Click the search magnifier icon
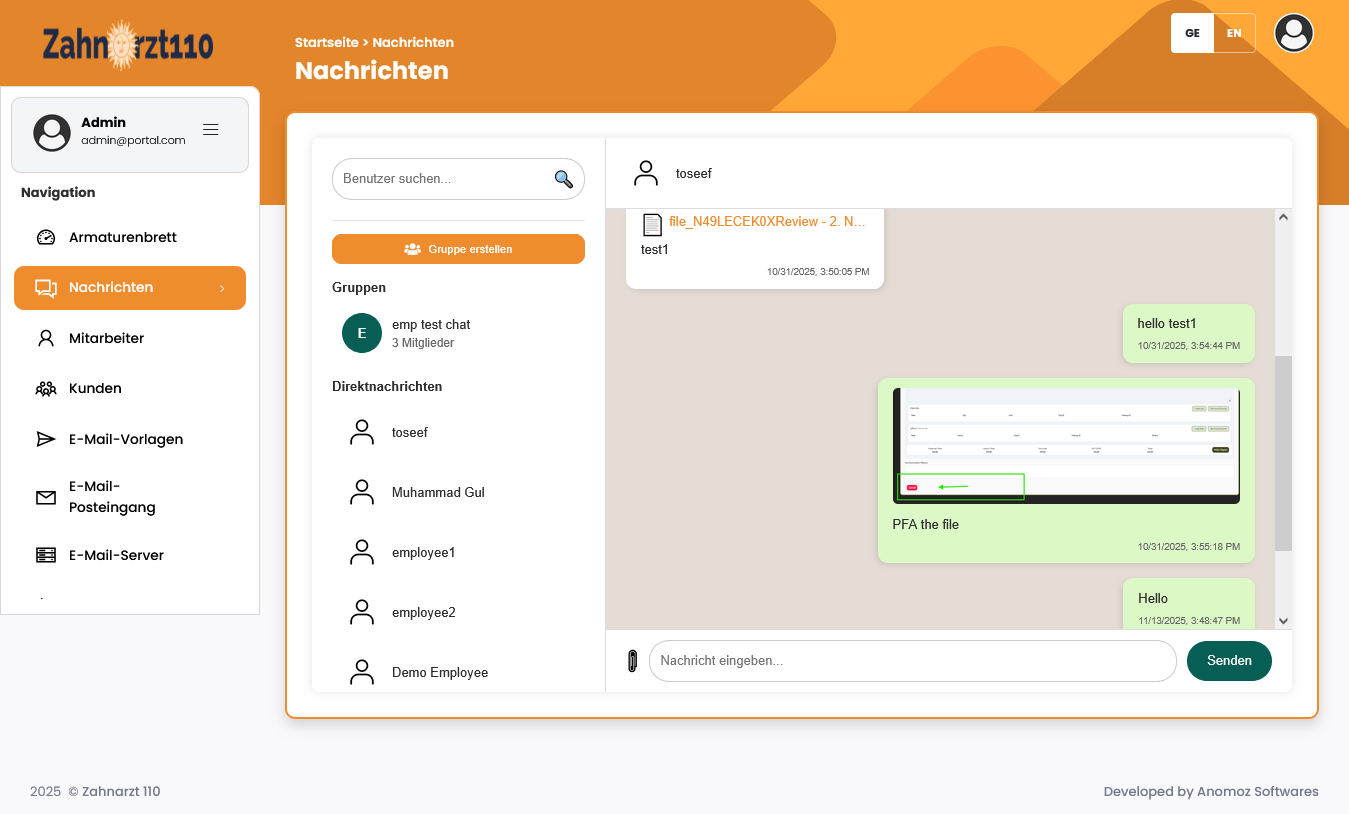The width and height of the screenshot is (1349, 814). coord(563,178)
